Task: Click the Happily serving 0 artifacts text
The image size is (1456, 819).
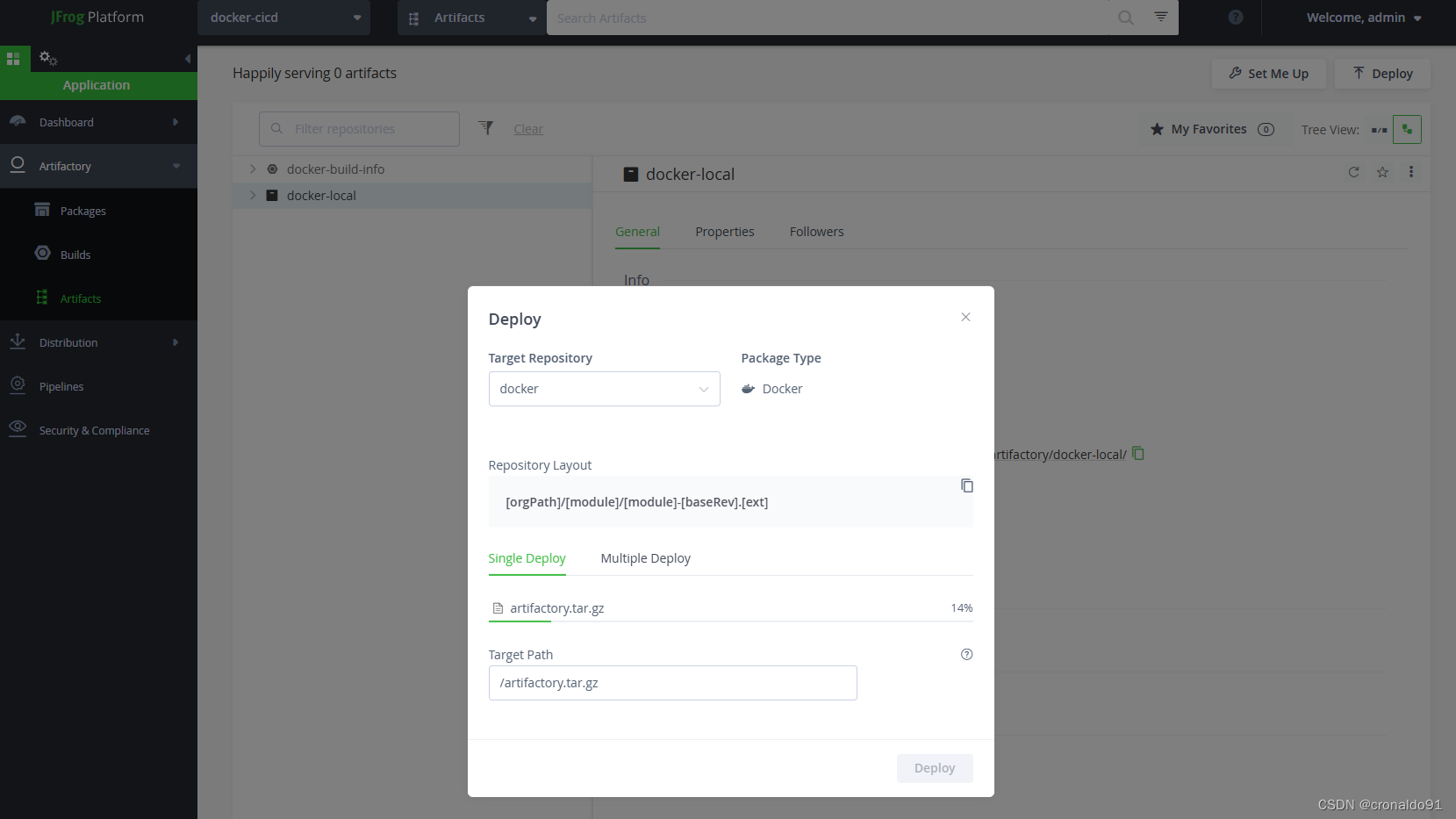Action: pos(314,73)
